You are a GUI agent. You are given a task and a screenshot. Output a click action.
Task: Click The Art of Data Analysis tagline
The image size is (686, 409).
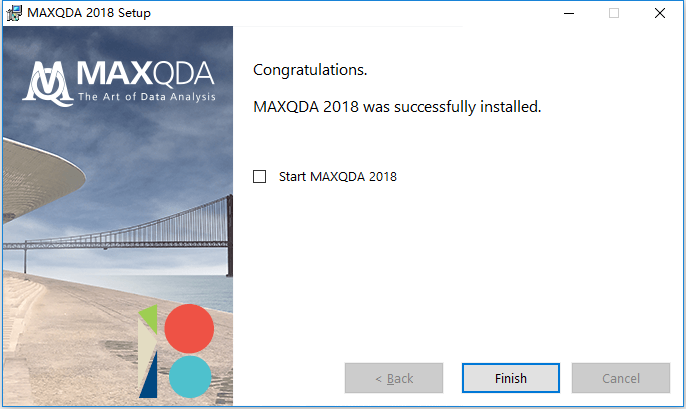click(x=147, y=97)
